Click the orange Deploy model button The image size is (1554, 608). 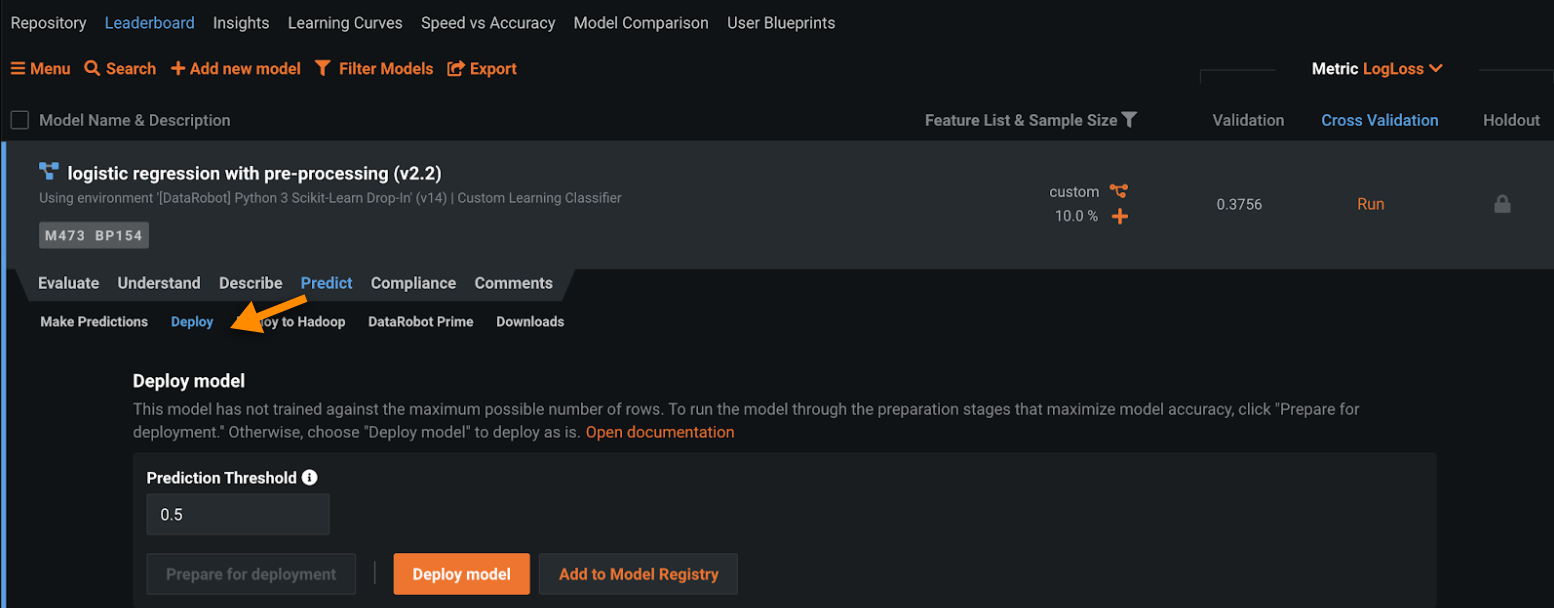pyautogui.click(x=461, y=574)
